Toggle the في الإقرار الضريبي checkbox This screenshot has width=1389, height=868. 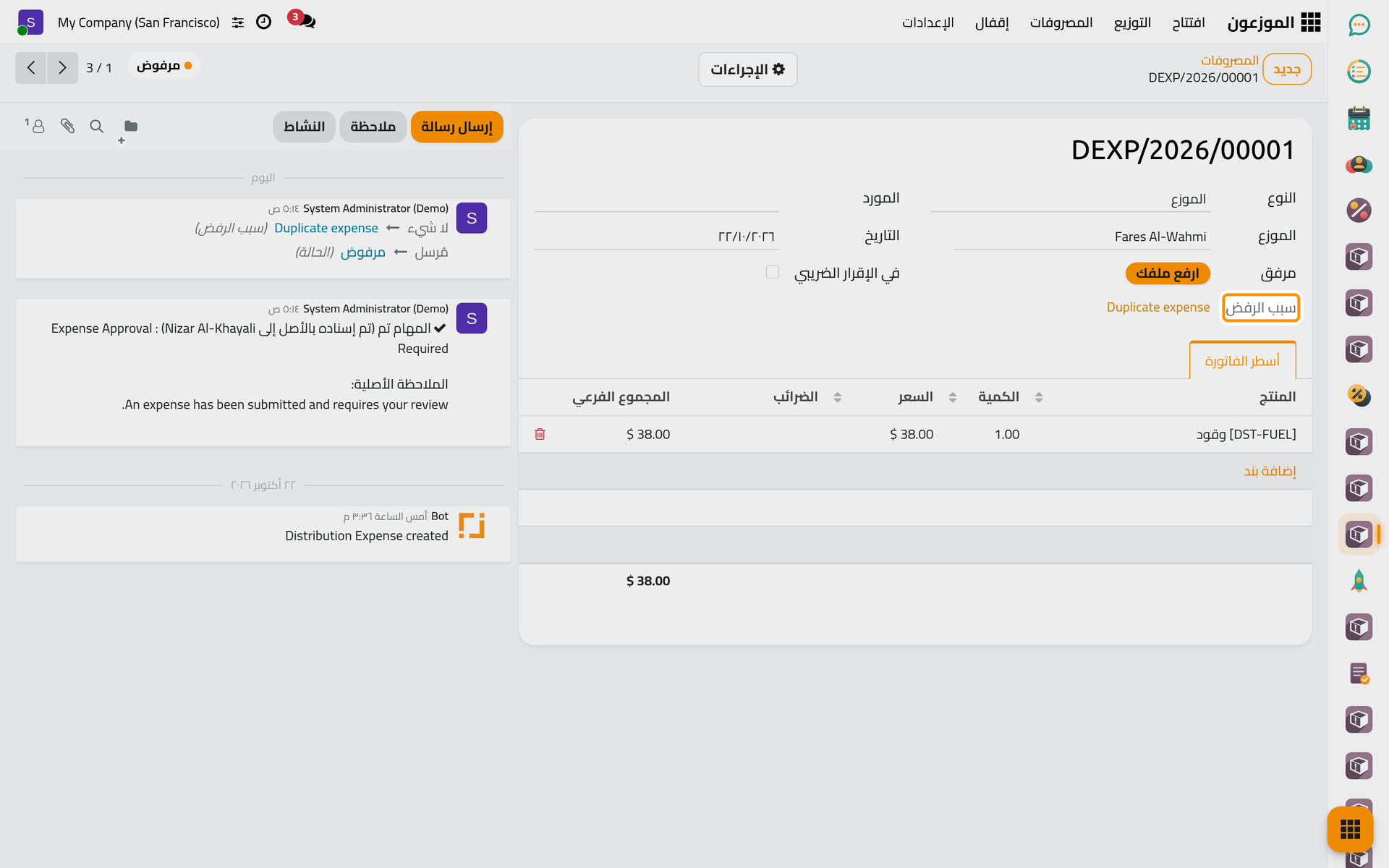pos(773,272)
